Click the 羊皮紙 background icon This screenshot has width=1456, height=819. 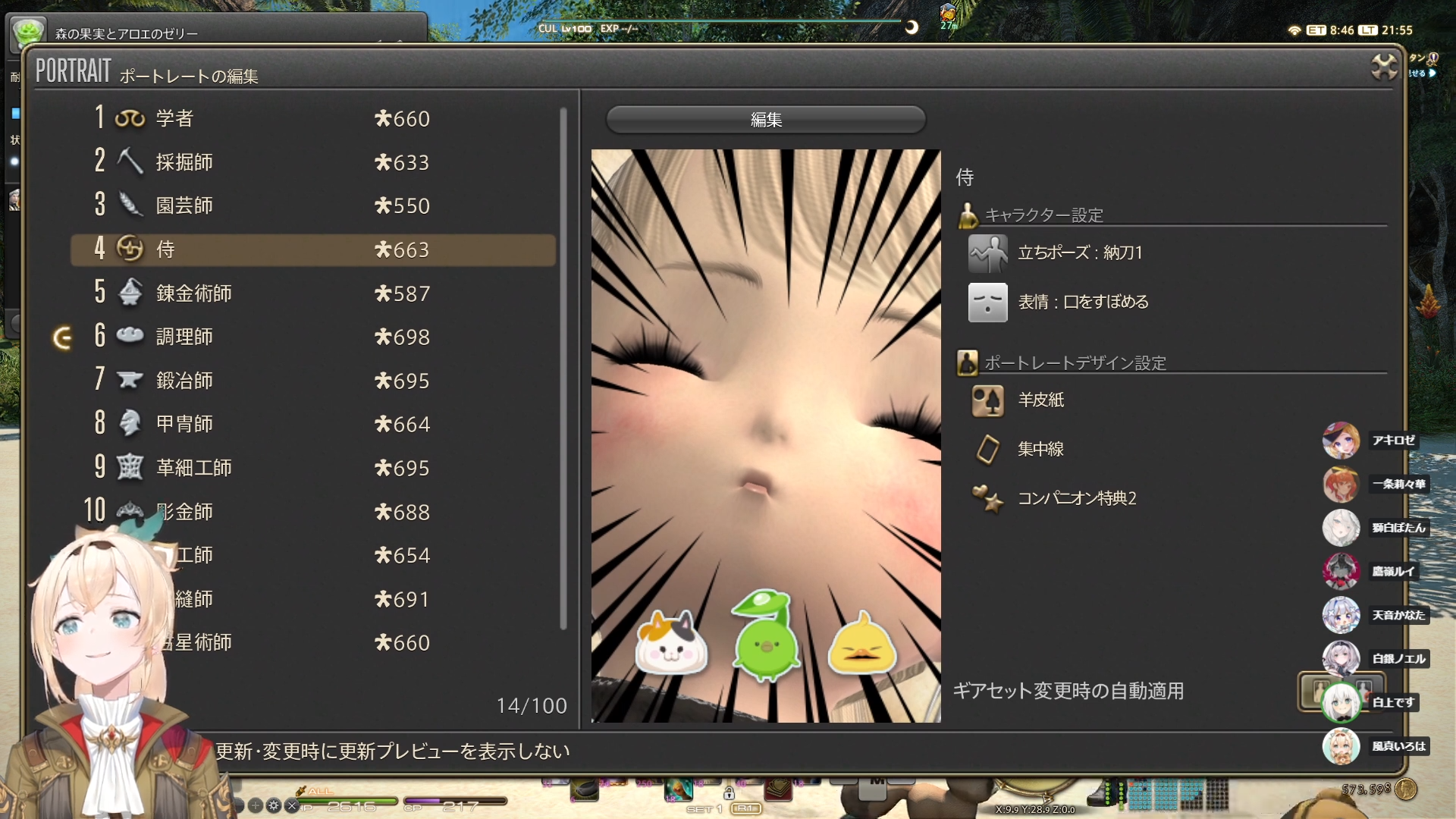tap(987, 400)
